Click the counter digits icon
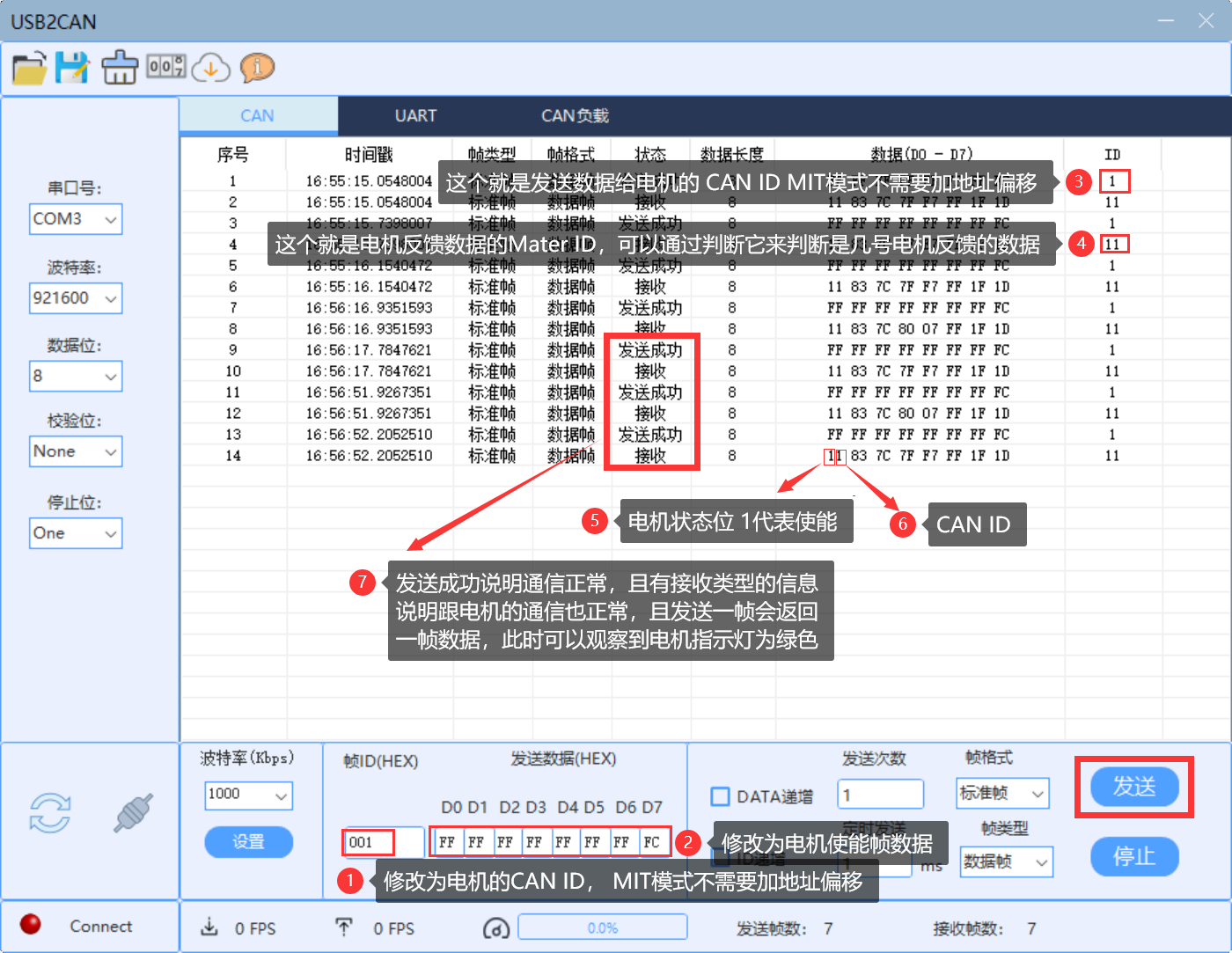 [166, 66]
